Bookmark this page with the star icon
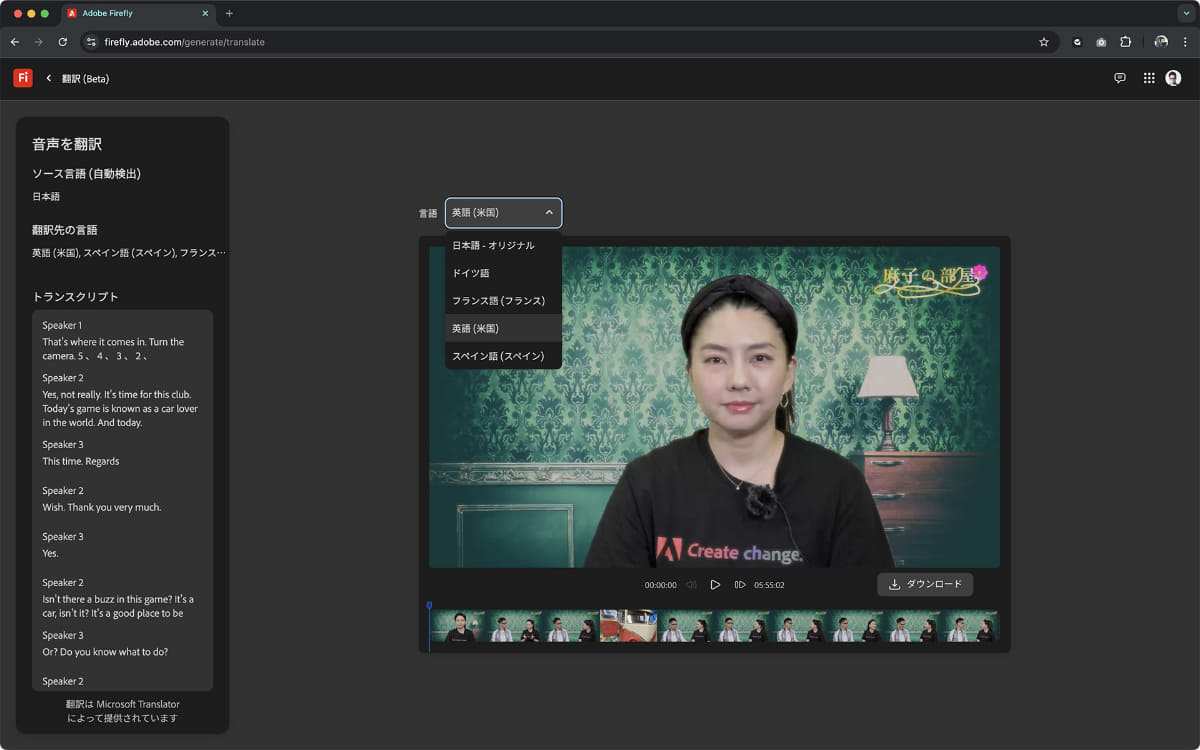Image resolution: width=1200 pixels, height=750 pixels. pos(1044,42)
